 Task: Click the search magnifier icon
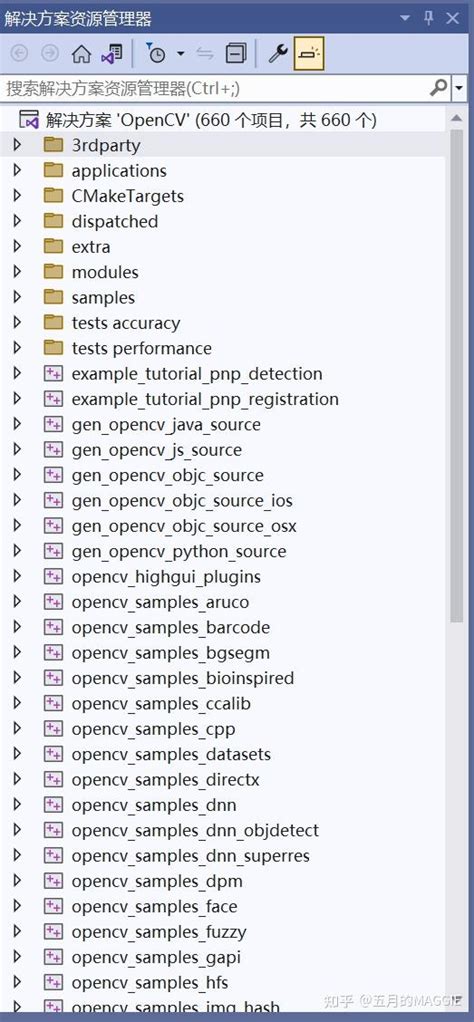[x=439, y=88]
